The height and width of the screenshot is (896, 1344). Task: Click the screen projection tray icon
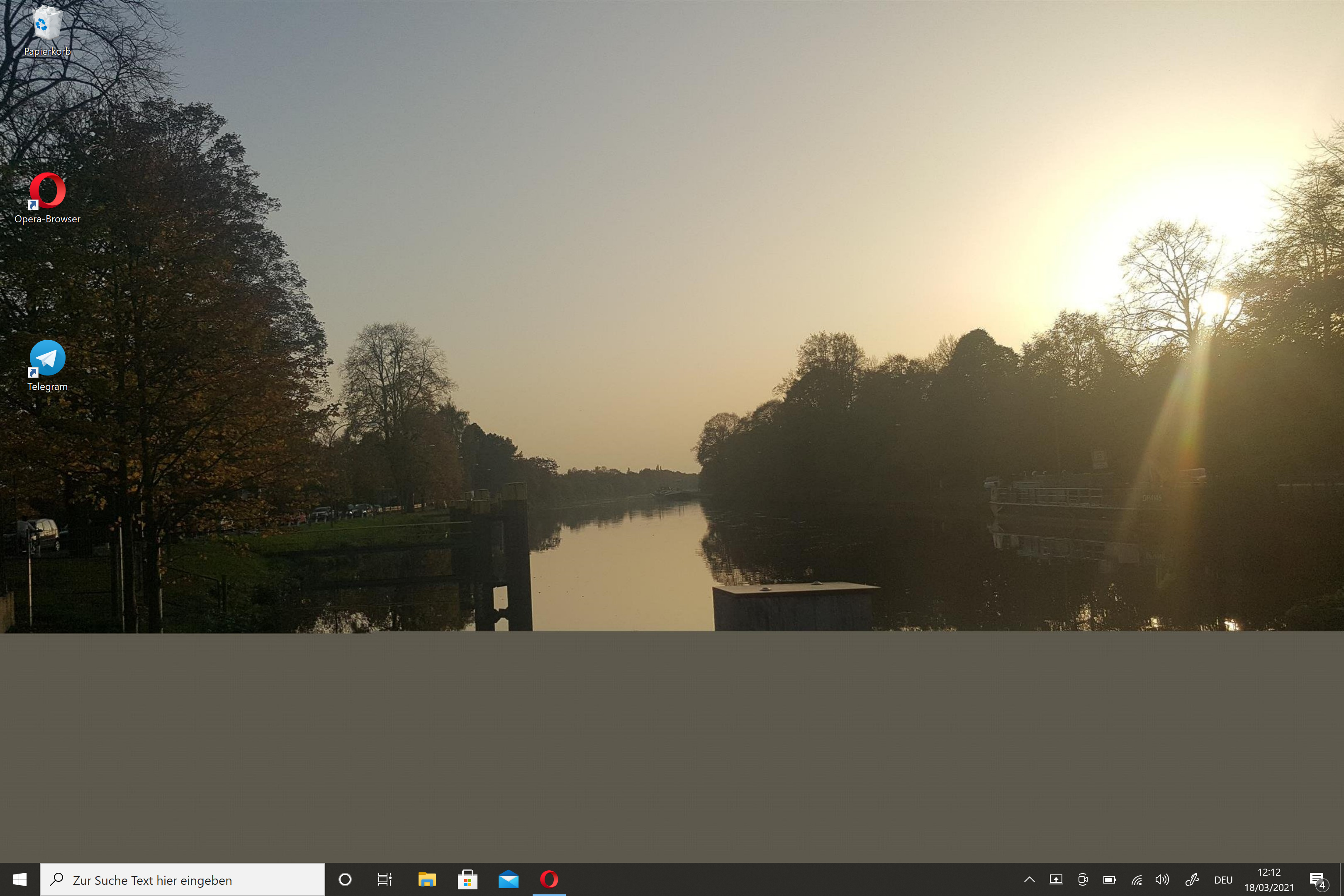coord(1056,880)
